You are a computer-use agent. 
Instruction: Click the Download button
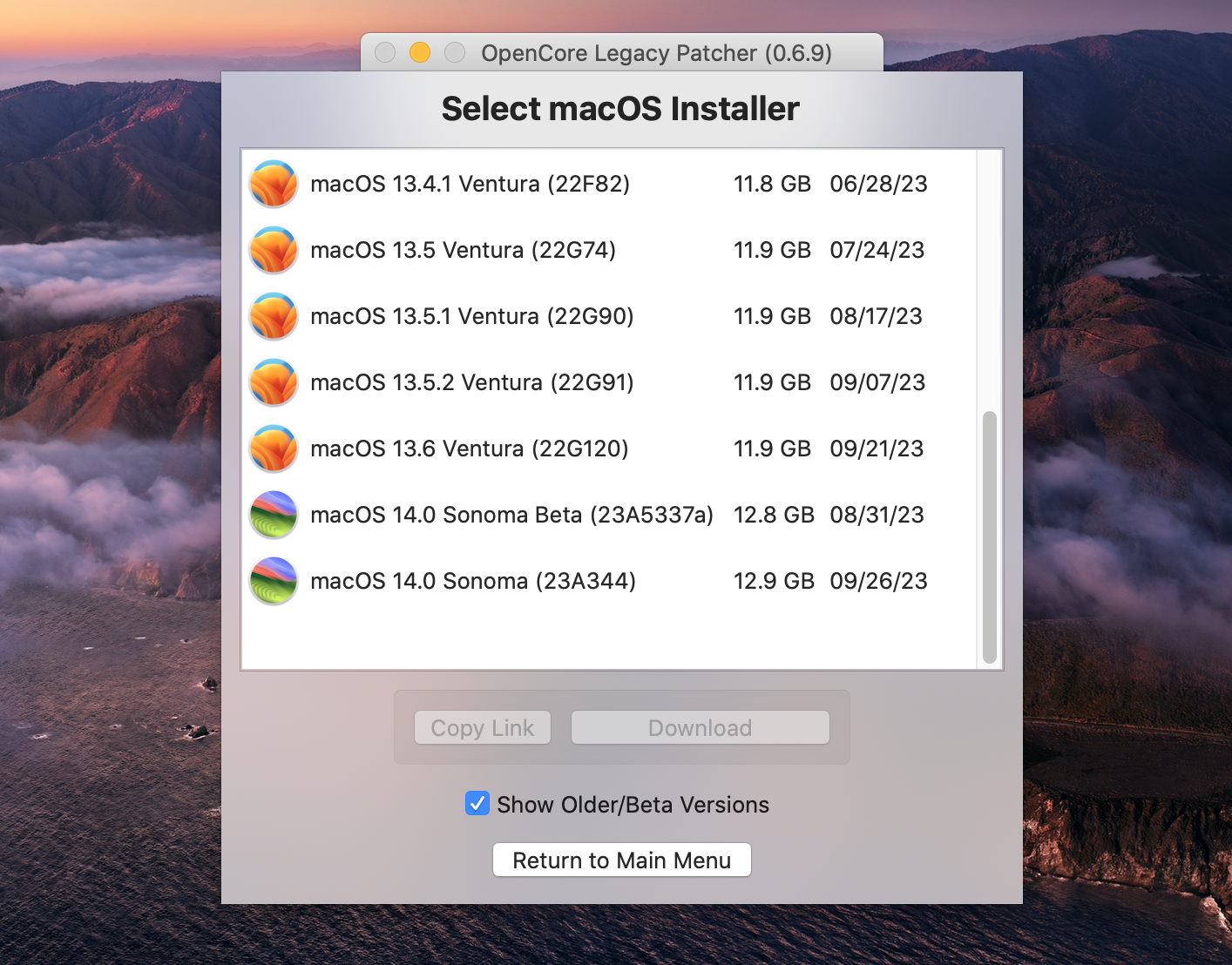701,727
